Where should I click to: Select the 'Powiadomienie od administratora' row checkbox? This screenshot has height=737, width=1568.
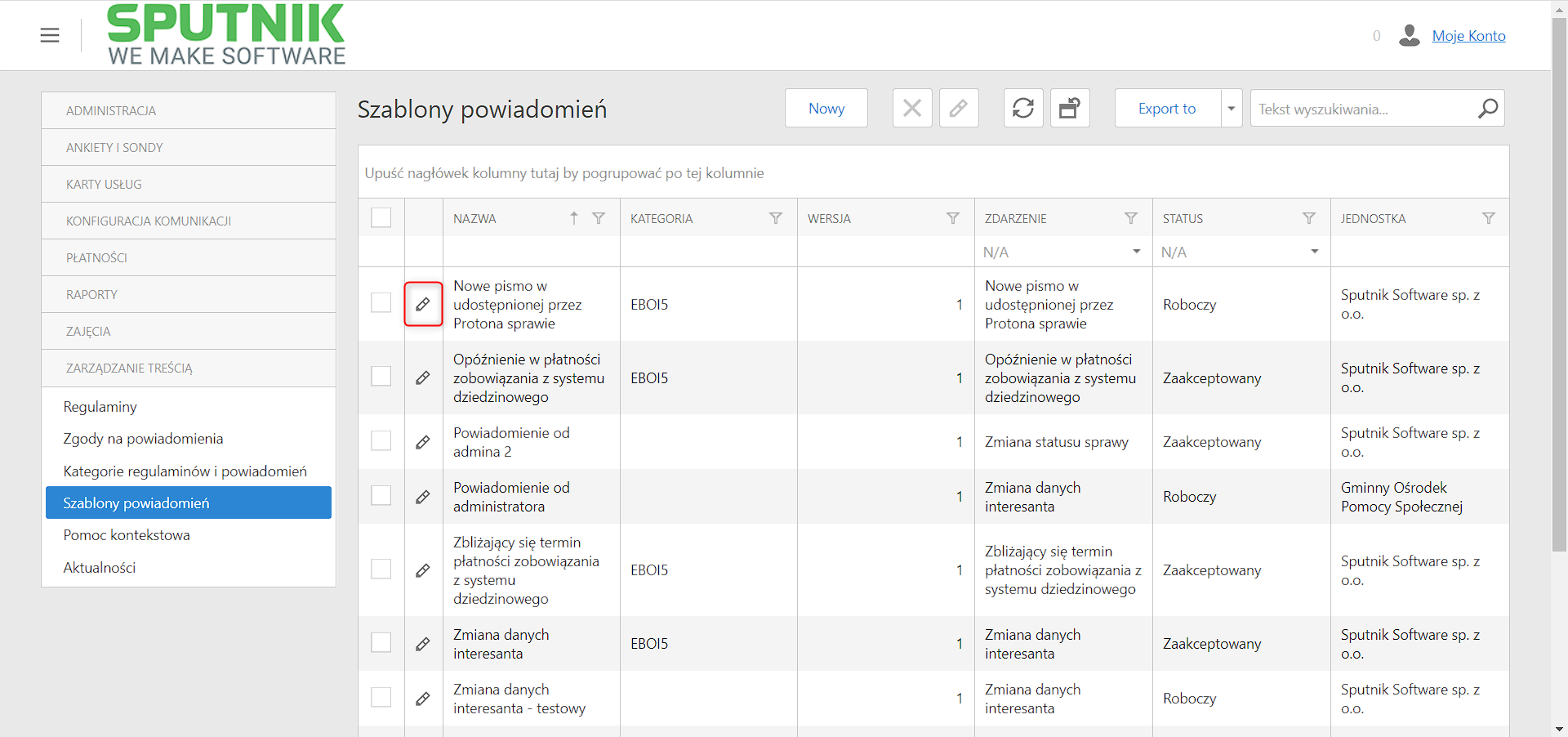point(381,495)
